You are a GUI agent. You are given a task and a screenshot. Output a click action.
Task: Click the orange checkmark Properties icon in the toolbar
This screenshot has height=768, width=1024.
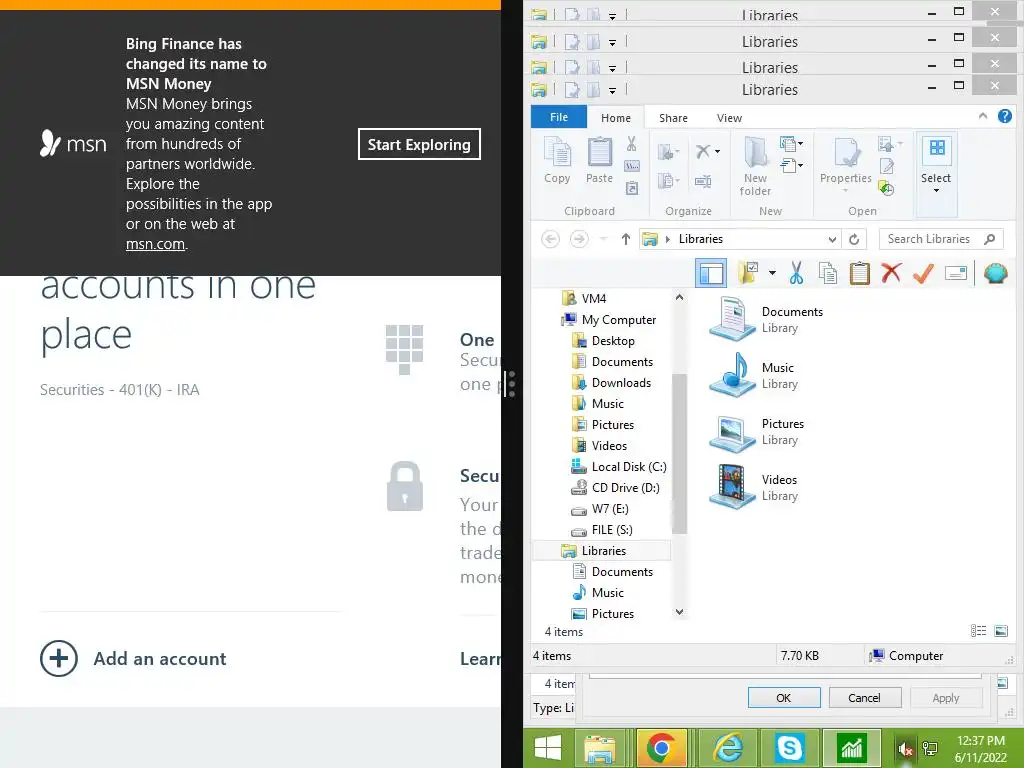pyautogui.click(x=923, y=273)
